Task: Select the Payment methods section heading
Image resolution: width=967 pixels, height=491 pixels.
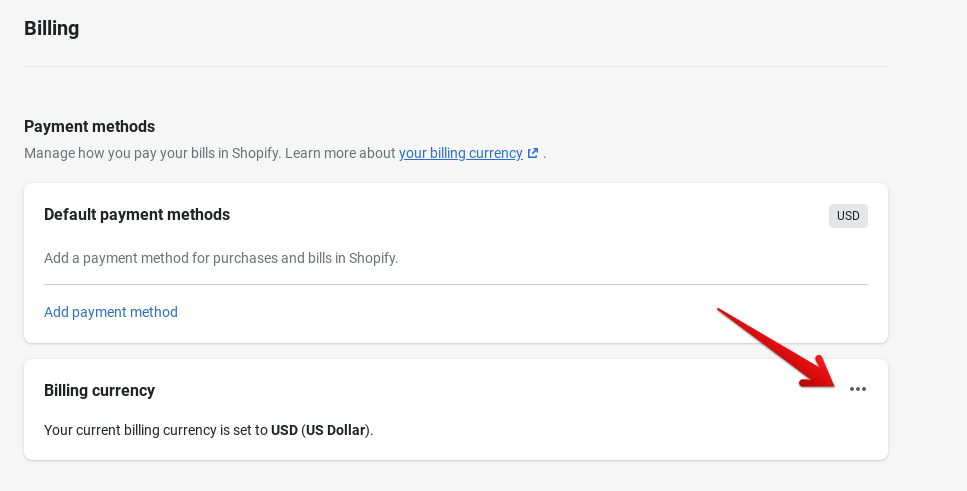Action: pos(89,127)
